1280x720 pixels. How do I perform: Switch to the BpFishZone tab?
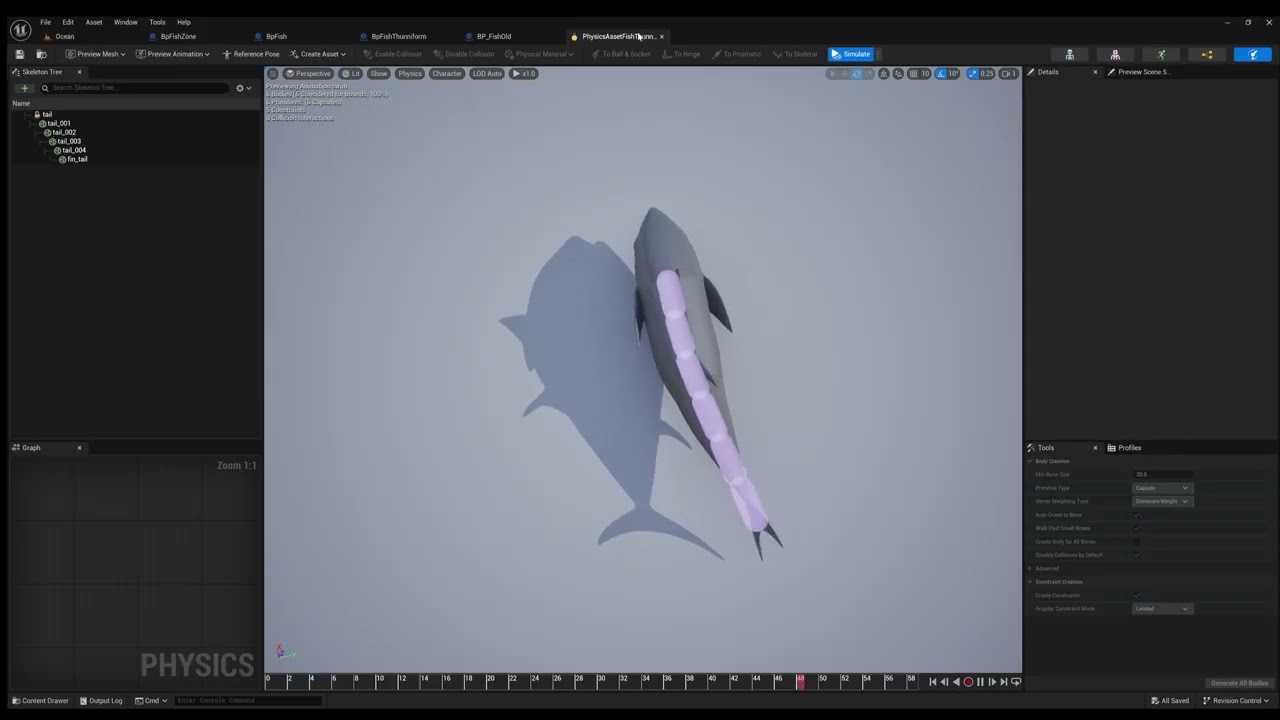coord(178,37)
